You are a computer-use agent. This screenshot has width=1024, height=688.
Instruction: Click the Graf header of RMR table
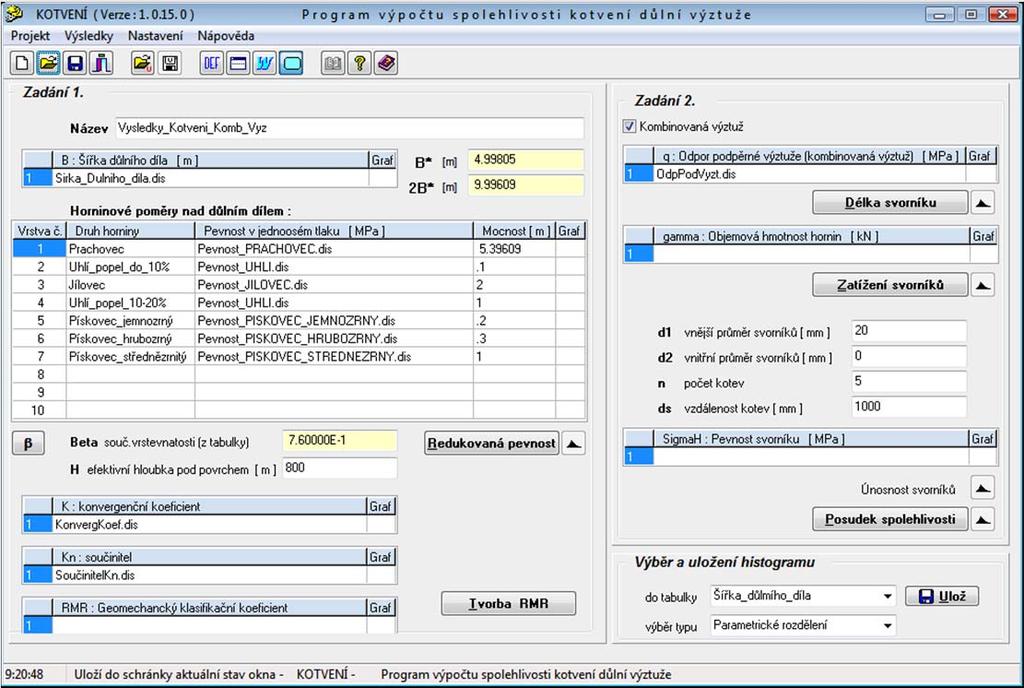[x=381, y=608]
